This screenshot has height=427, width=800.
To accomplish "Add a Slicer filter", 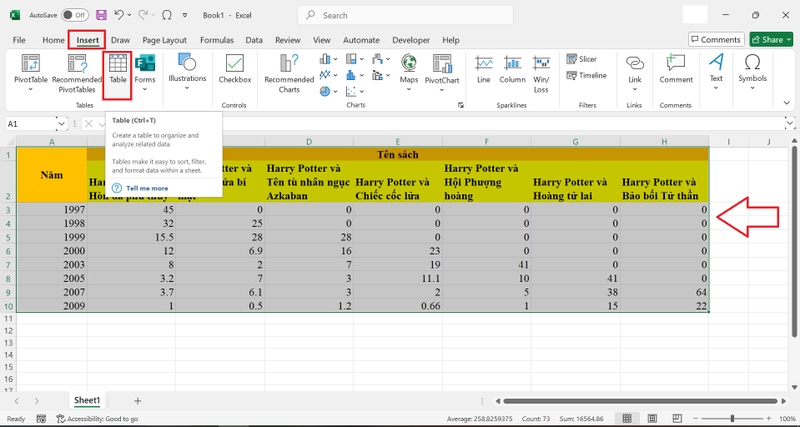I will [581, 59].
